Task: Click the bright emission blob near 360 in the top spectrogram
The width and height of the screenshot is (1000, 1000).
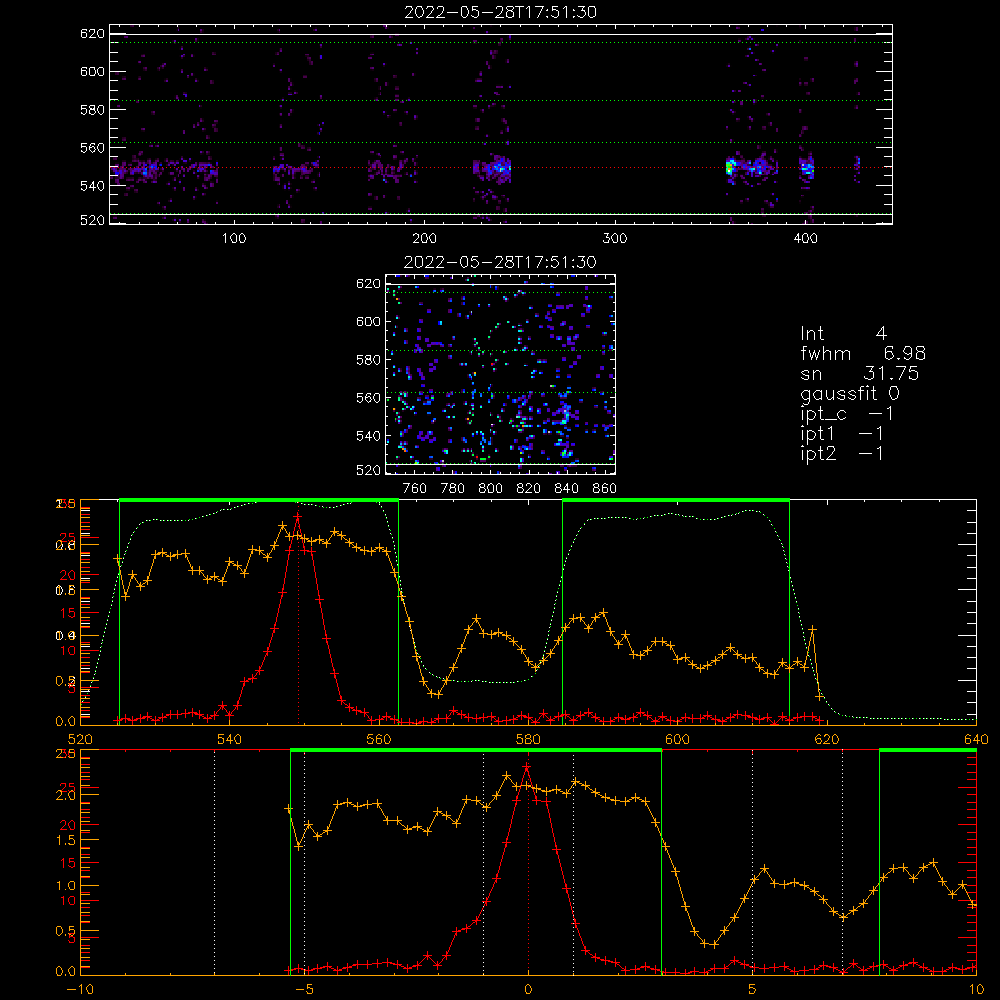Action: click(x=730, y=168)
